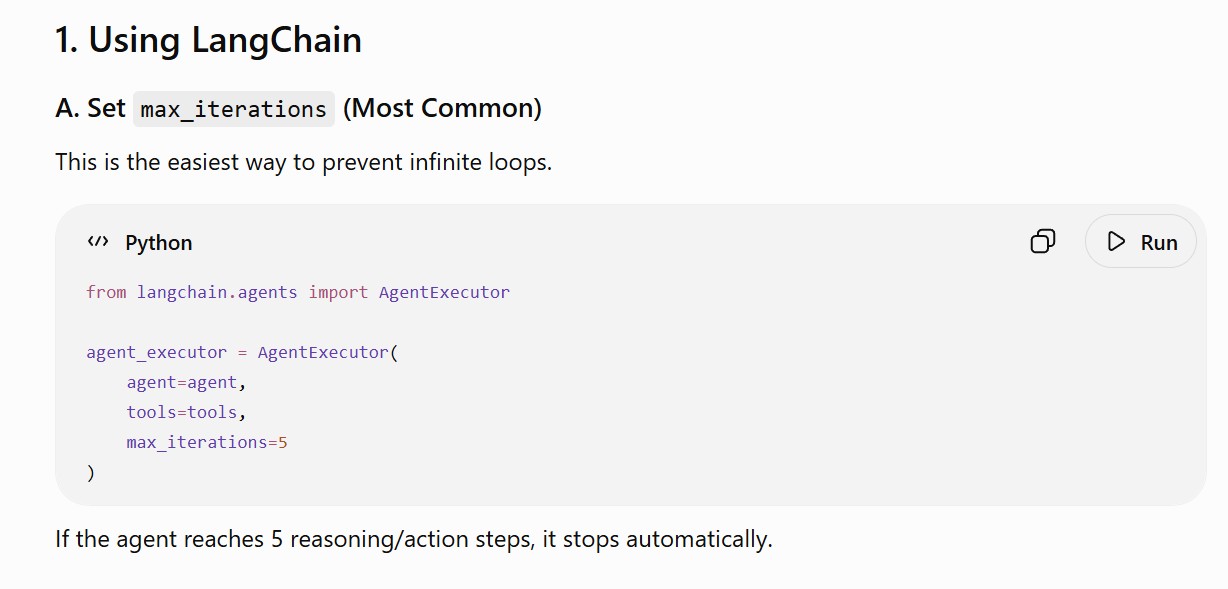1228x589 pixels.
Task: Click the closing parenthesis code line
Action: 91,473
